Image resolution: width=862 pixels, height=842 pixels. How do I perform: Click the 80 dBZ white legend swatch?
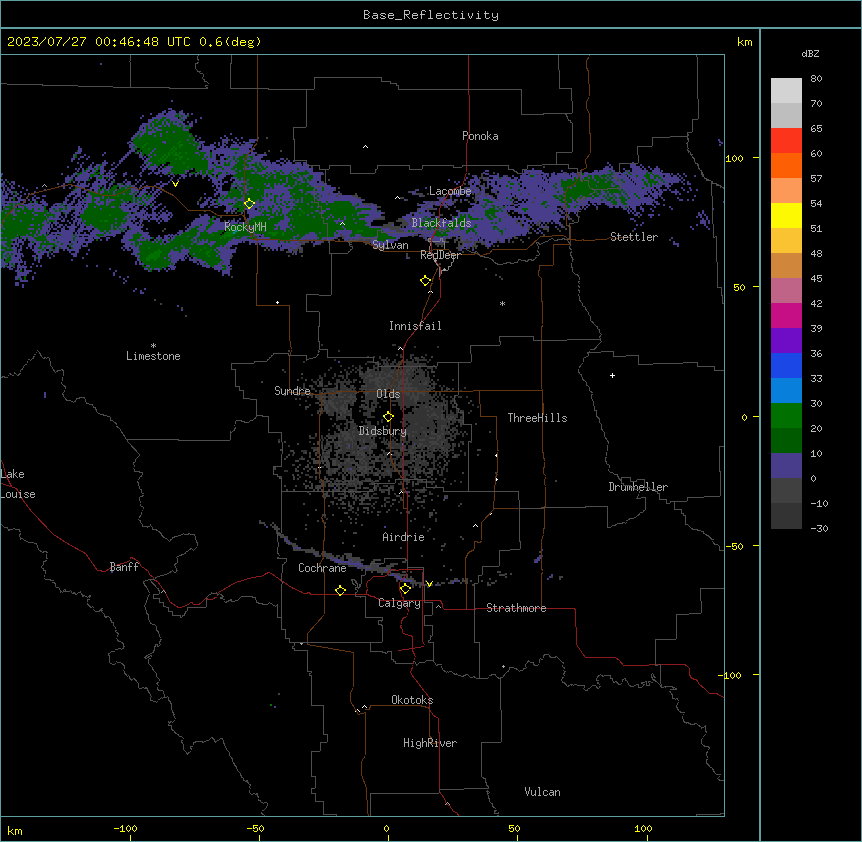click(786, 91)
